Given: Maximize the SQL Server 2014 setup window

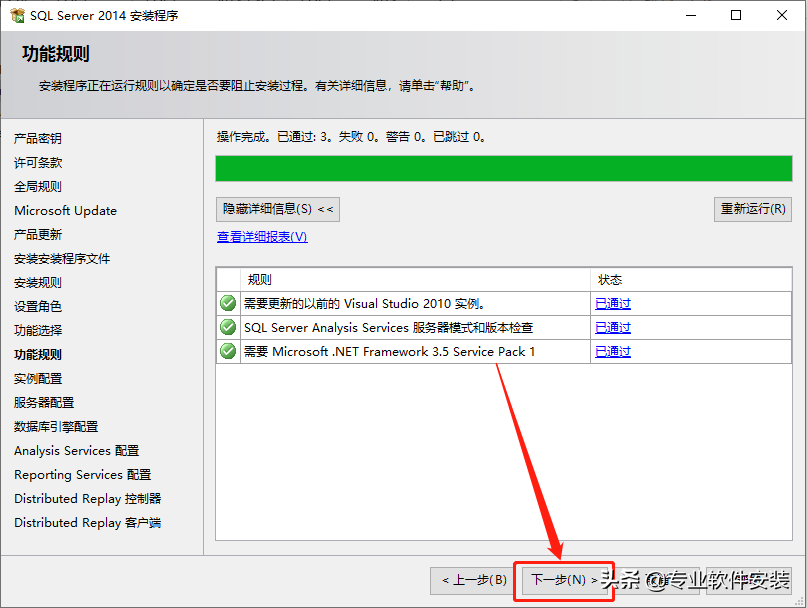Looking at the screenshot, I should (736, 15).
